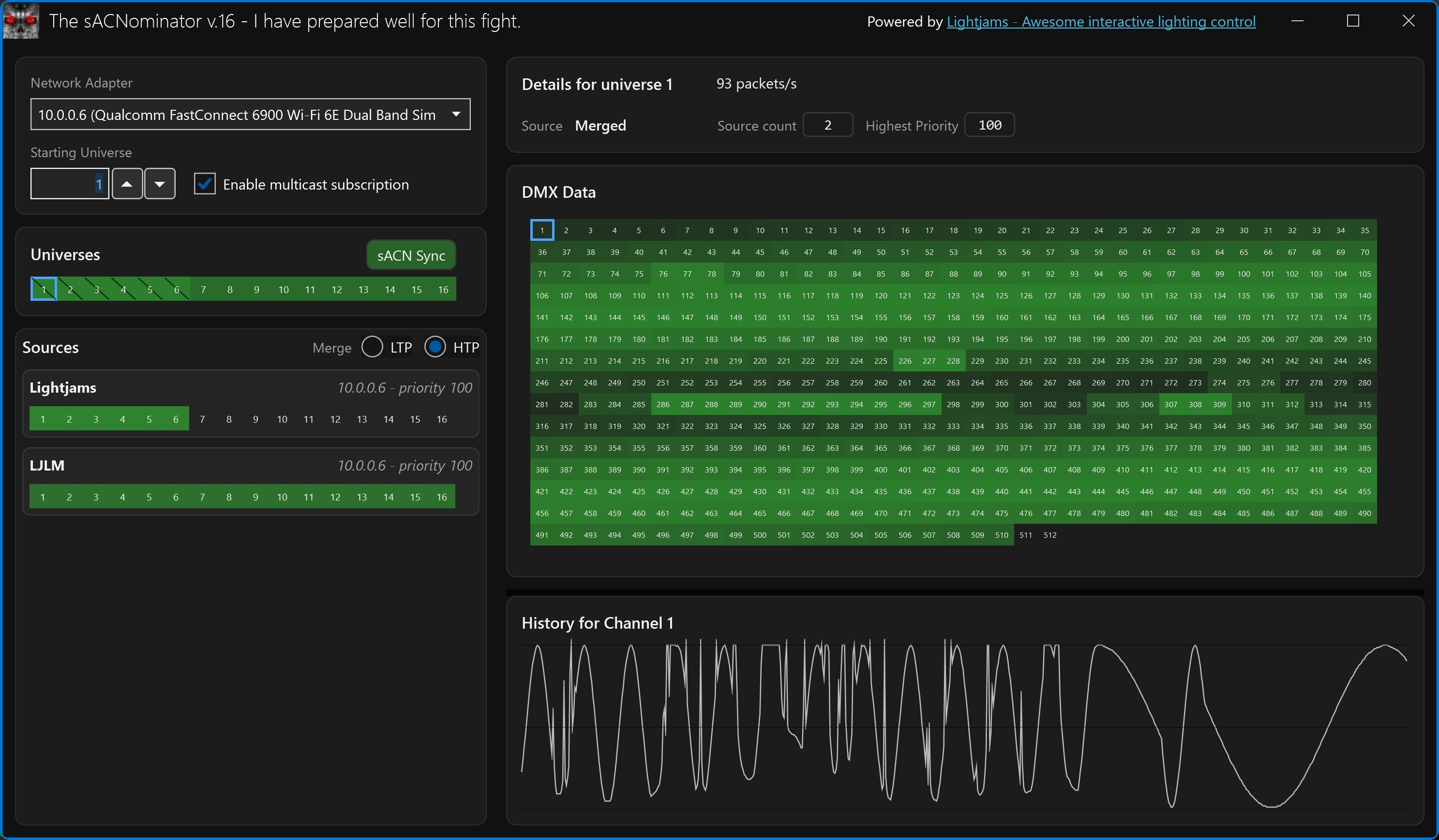1439x840 pixels.
Task: Click universe 3 in Lightjams source row
Action: pyautogui.click(x=96, y=419)
